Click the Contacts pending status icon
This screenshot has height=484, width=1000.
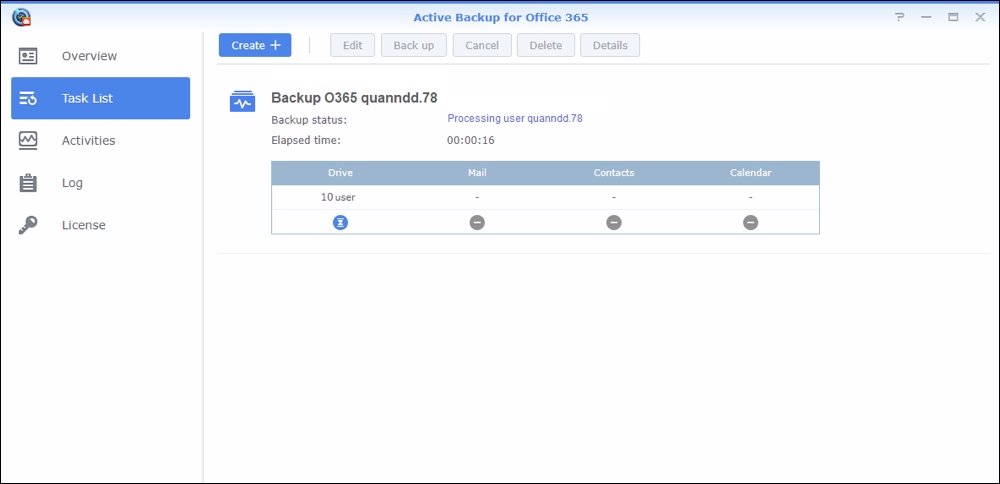pos(614,222)
